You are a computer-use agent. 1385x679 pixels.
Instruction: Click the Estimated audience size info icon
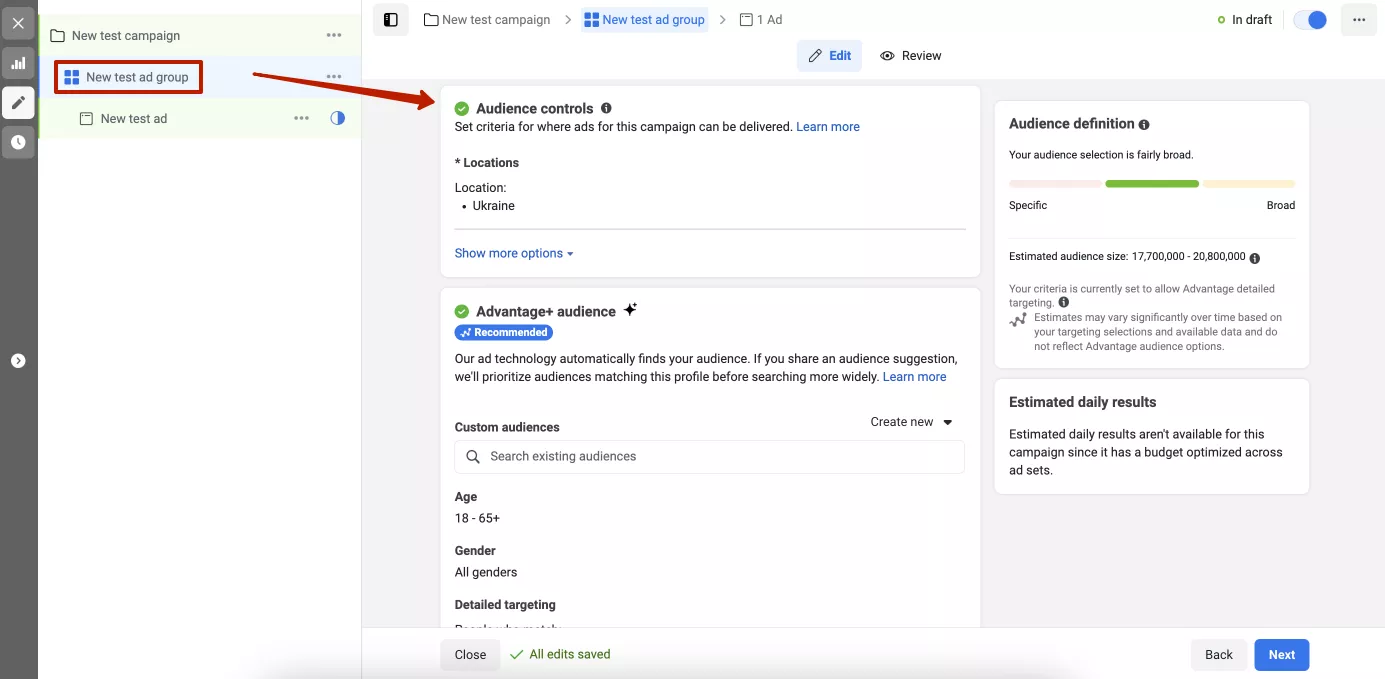click(x=1255, y=257)
